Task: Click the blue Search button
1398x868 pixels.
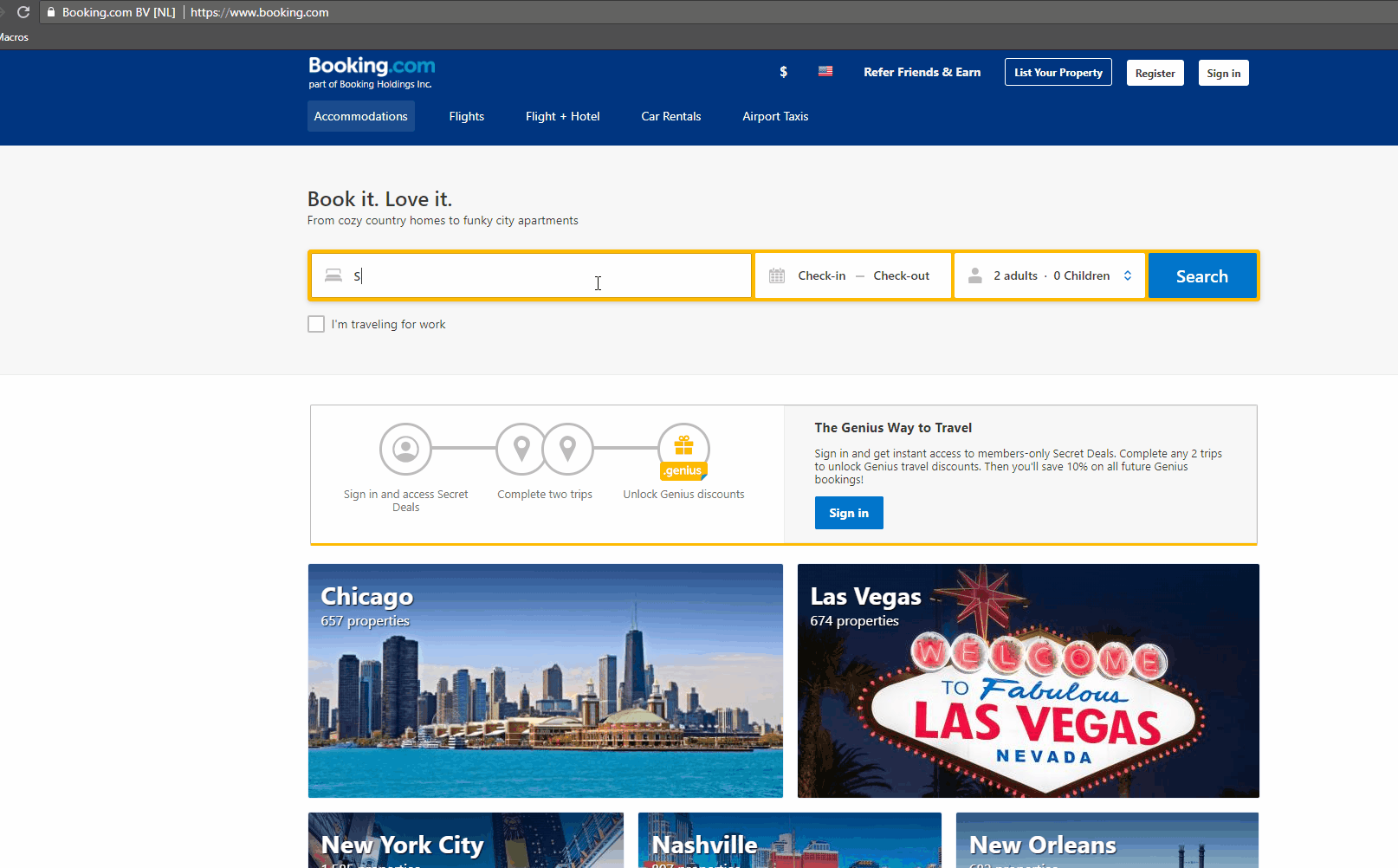Action: coord(1202,275)
